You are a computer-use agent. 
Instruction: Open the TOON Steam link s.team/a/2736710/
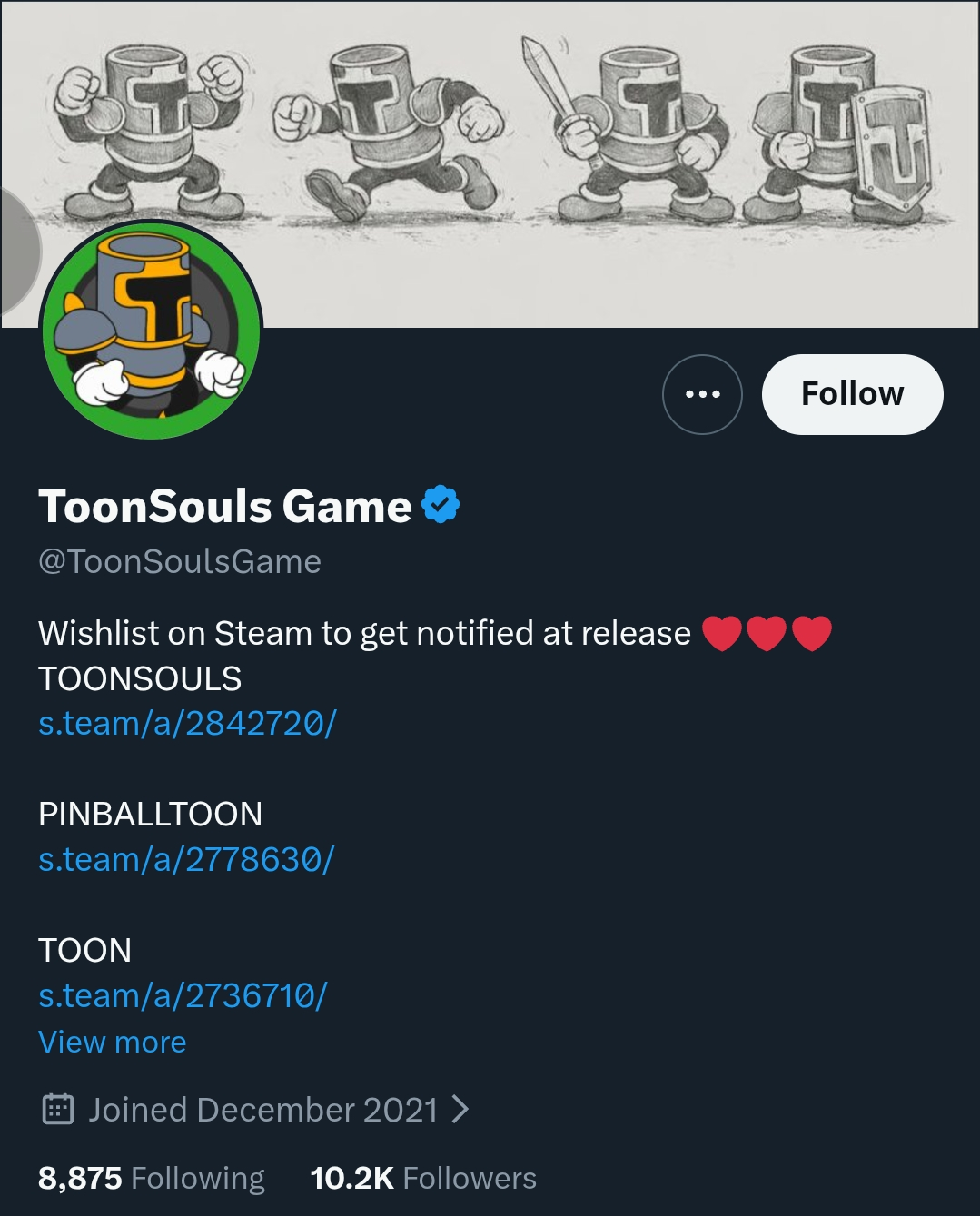coord(183,995)
